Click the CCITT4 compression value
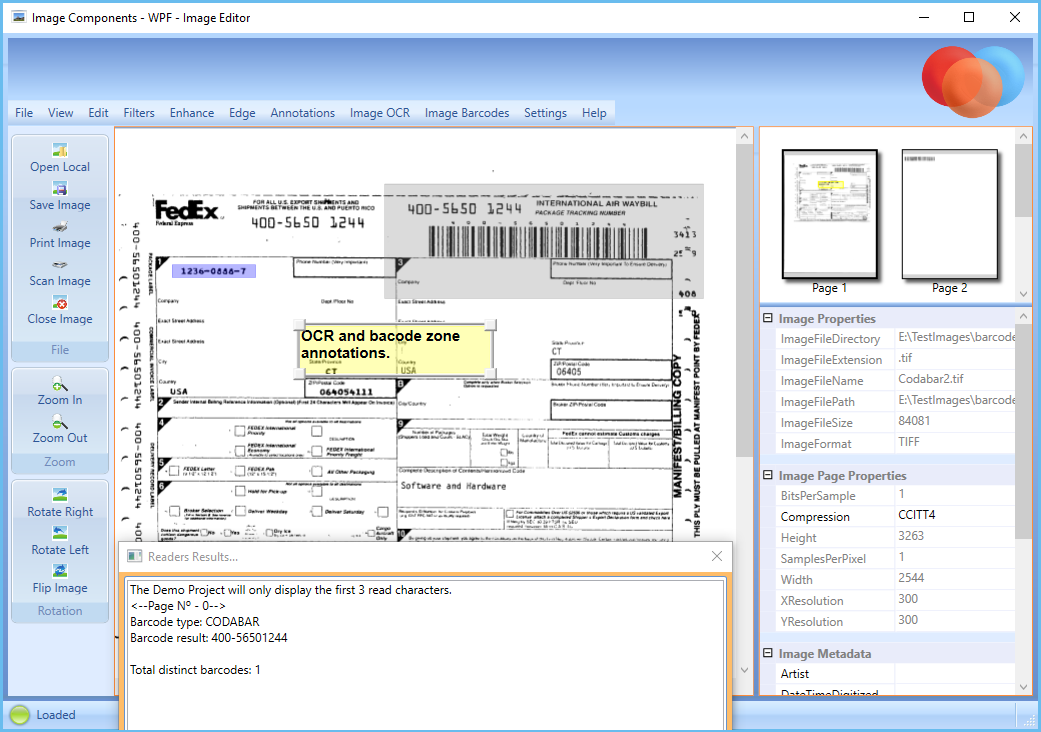 click(917, 515)
